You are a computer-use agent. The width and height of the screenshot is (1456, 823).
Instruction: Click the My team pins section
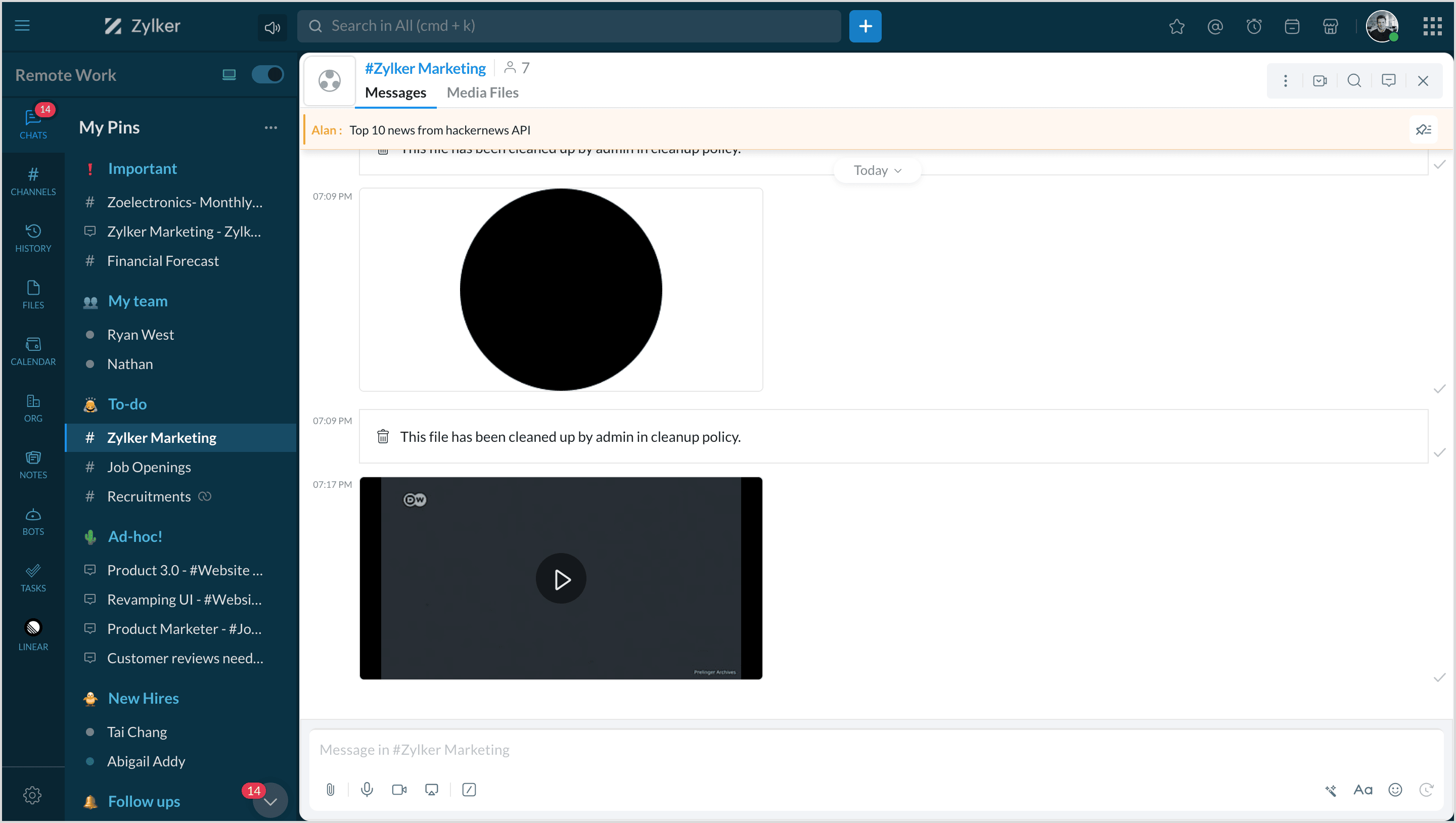(138, 301)
